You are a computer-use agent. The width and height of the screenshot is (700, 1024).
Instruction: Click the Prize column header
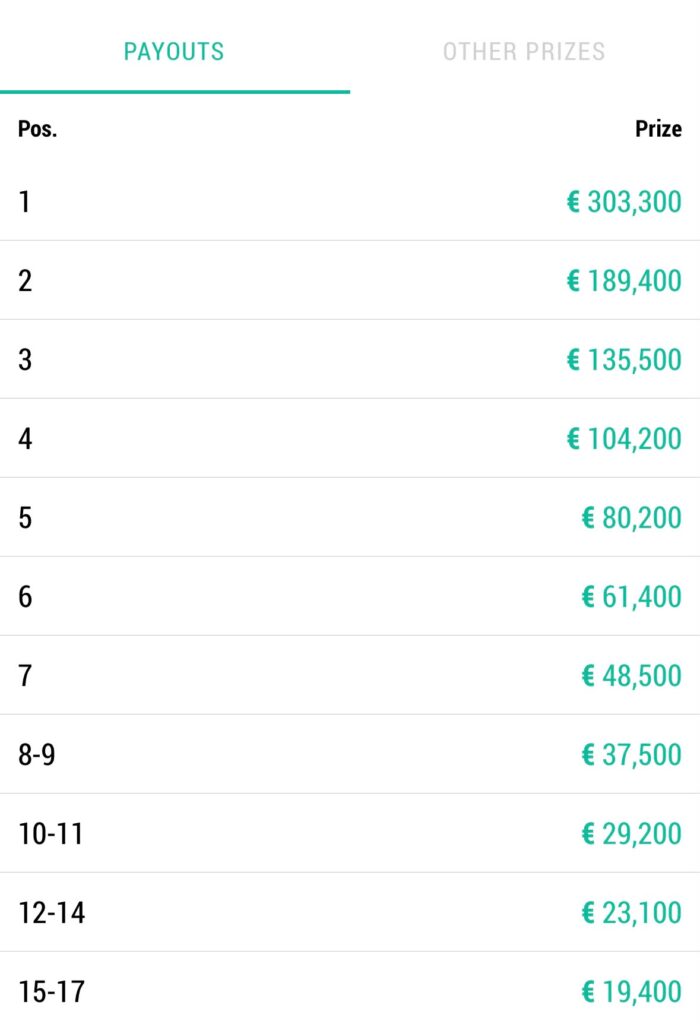658,129
